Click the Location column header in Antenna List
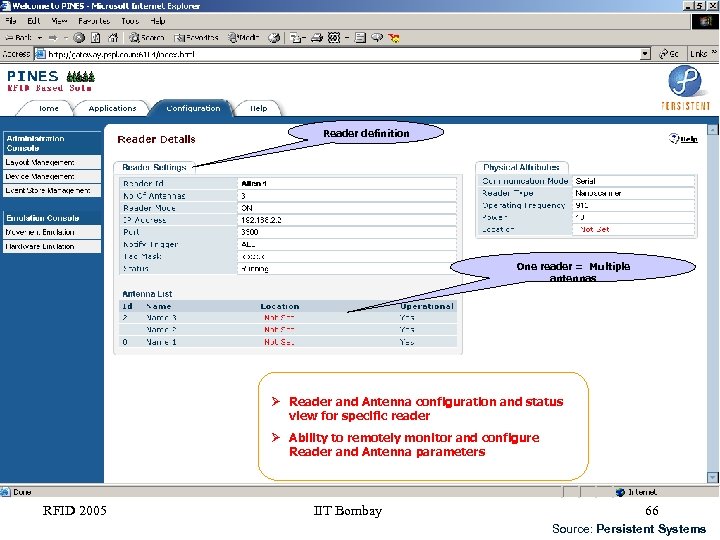 (280, 306)
